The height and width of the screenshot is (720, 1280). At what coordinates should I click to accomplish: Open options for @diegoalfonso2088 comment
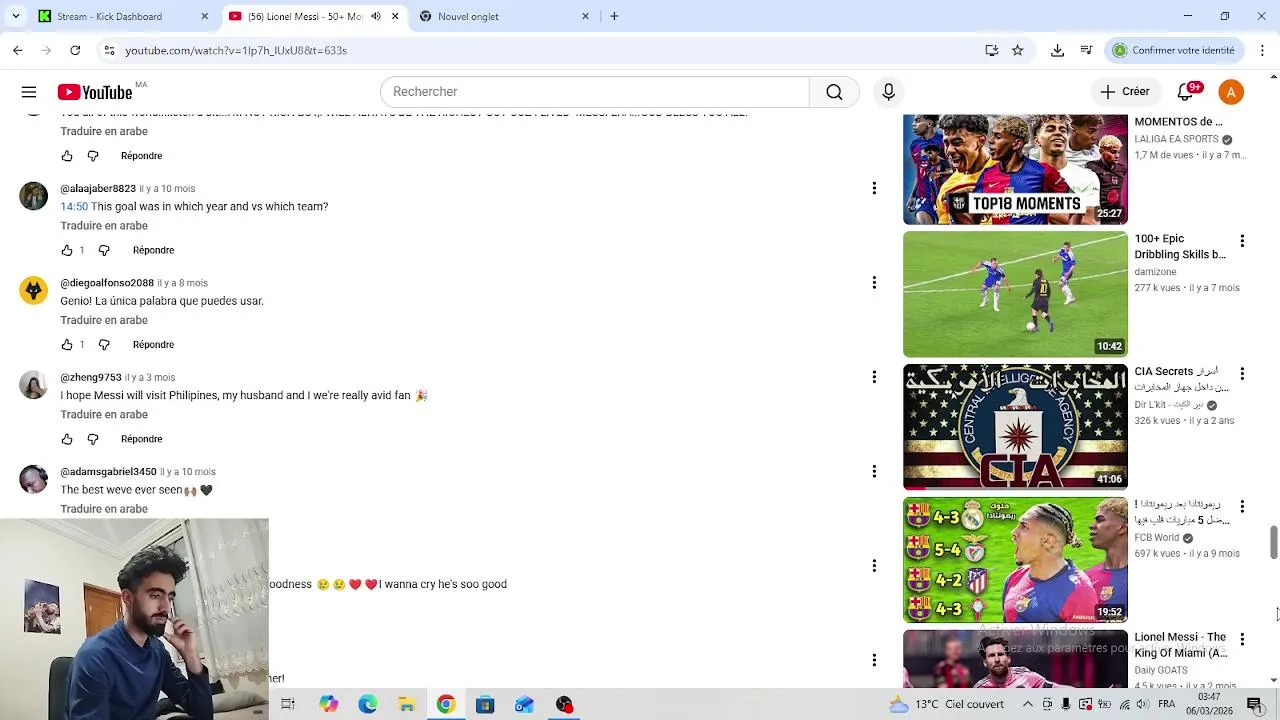[874, 283]
